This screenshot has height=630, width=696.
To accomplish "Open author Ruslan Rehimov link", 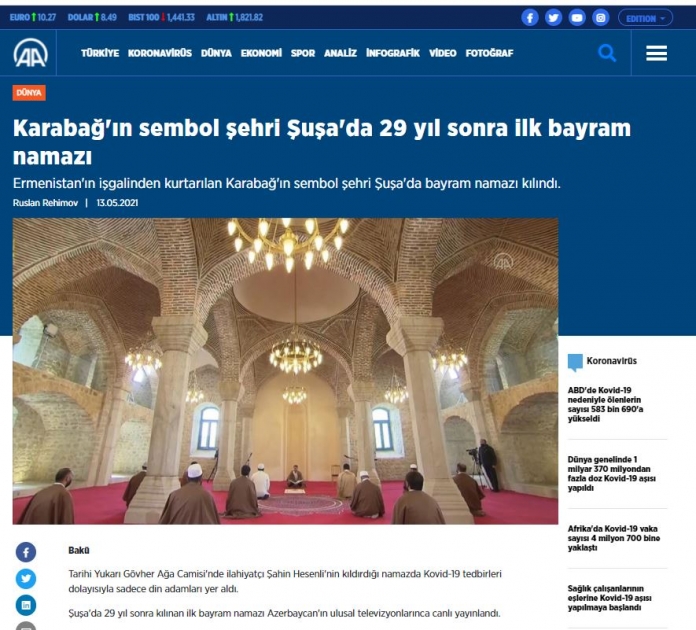I will [45, 203].
